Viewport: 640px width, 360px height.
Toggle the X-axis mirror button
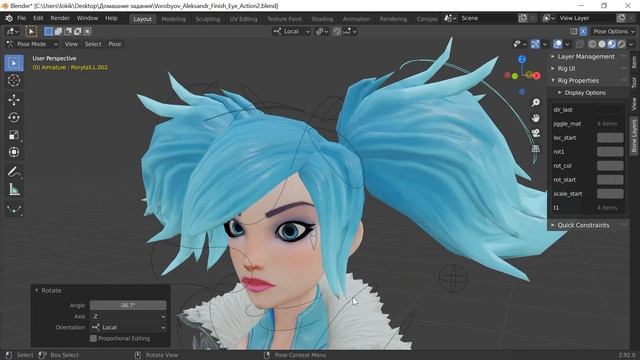point(583,31)
